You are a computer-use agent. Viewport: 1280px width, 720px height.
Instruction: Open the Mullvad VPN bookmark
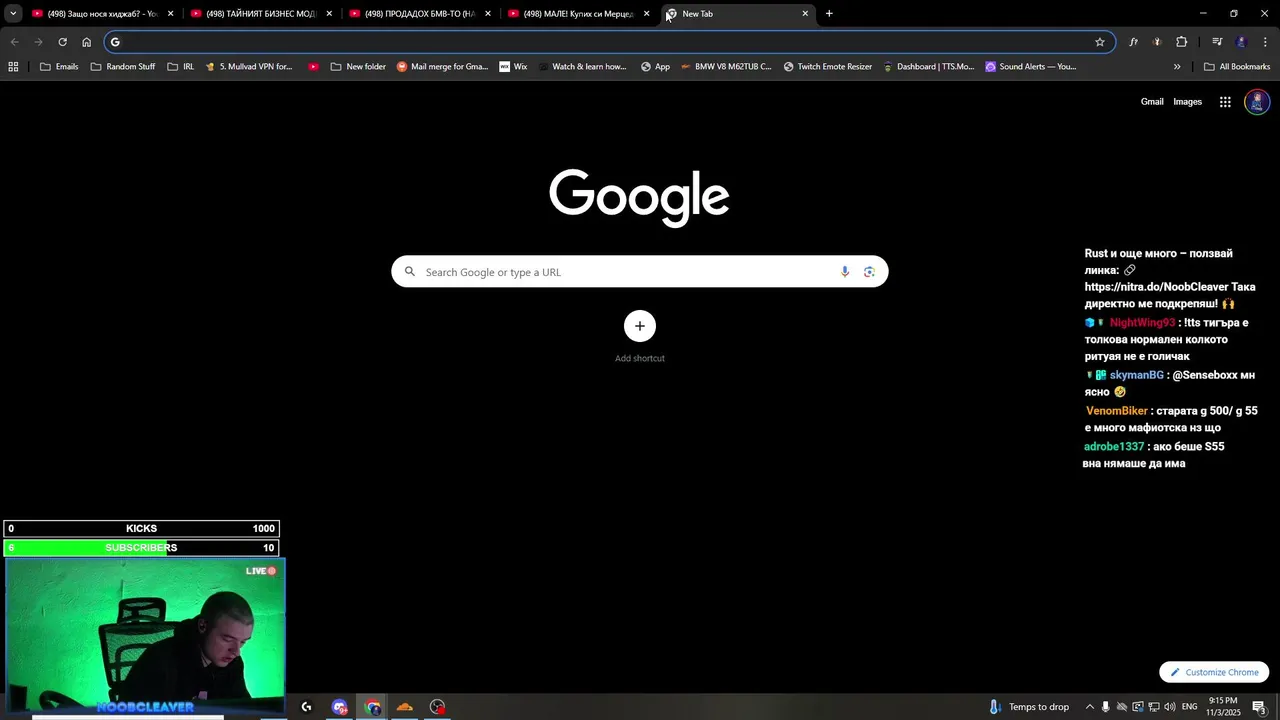click(248, 67)
